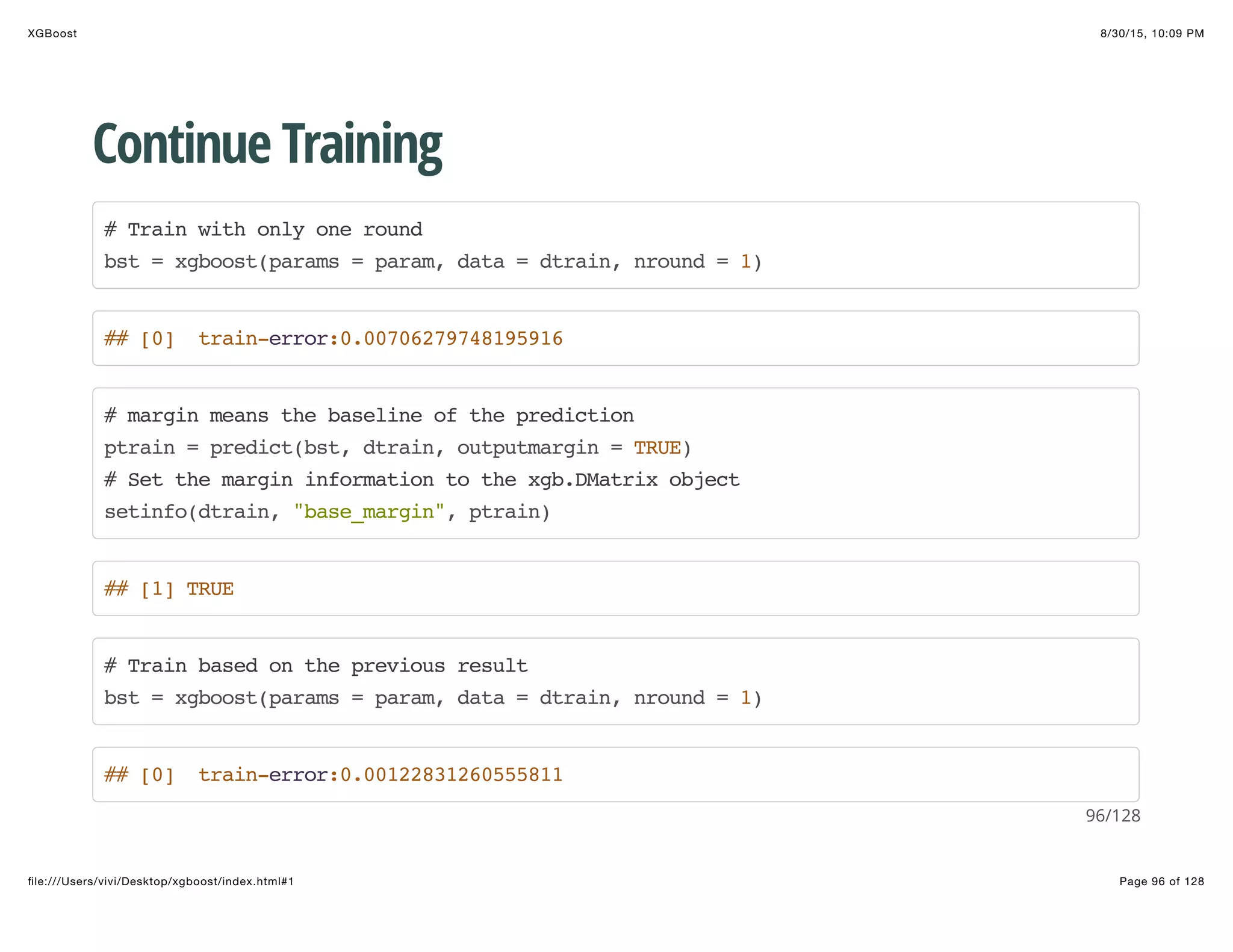Screen dimensions: 1233x952
Task: Click the second 'bst = xgboost' code line under previous result
Action: (433, 698)
